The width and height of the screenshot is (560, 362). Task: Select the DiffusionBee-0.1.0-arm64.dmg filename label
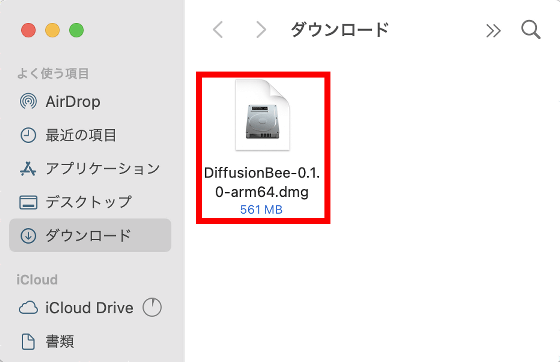coord(262,182)
